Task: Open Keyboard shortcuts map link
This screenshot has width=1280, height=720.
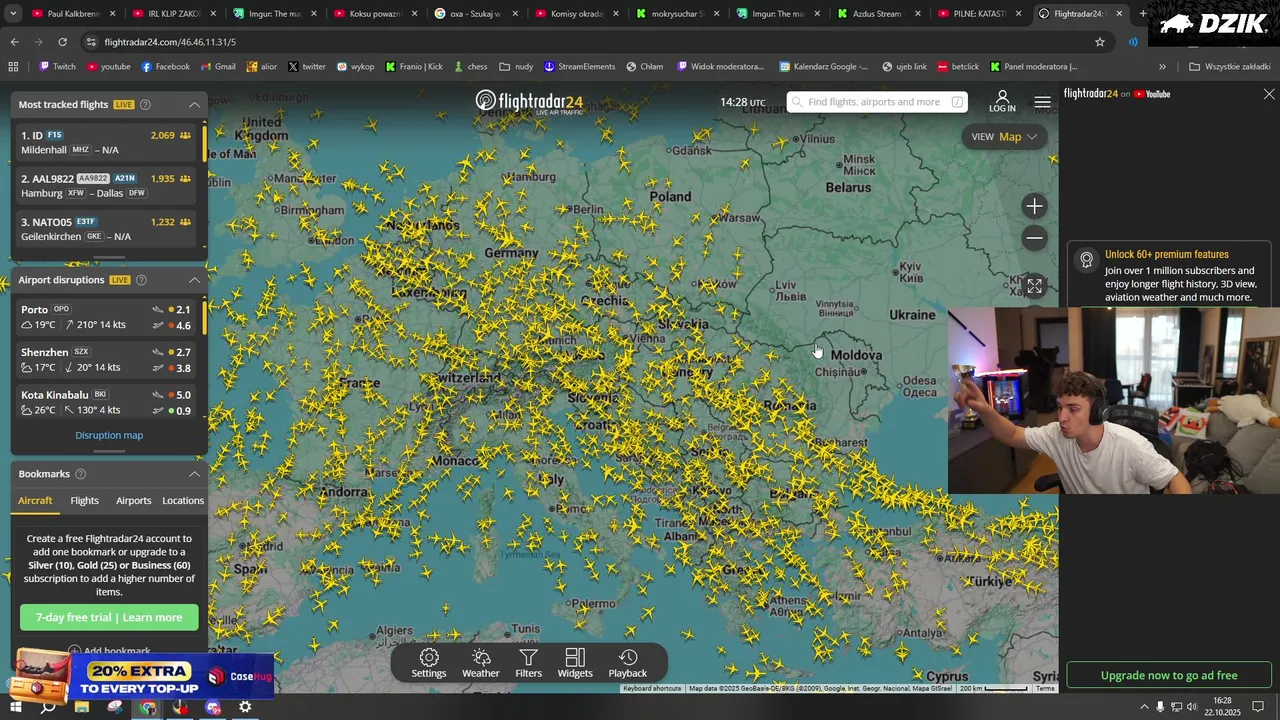Action: tap(652, 688)
